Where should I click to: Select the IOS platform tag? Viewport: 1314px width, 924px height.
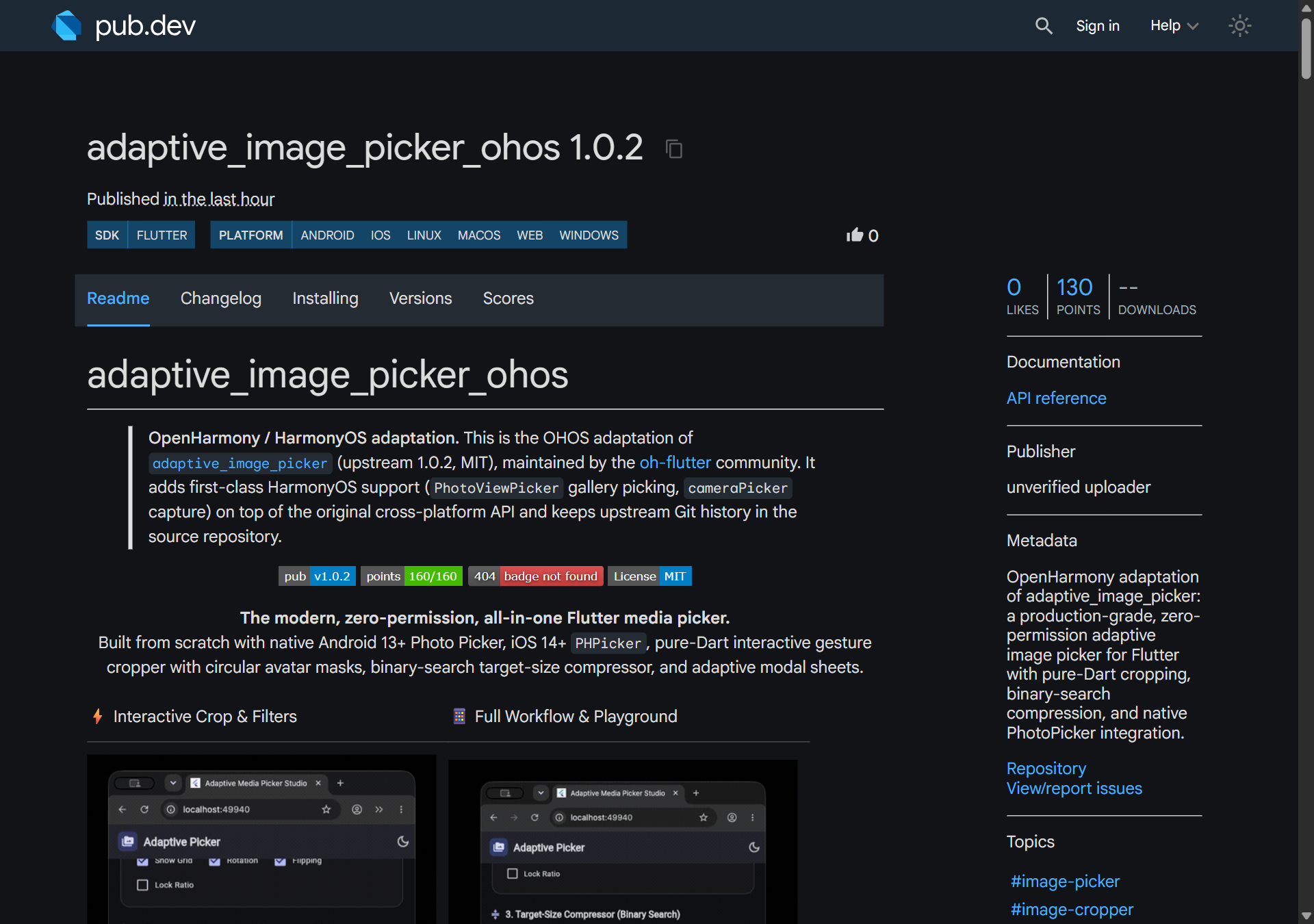click(381, 235)
